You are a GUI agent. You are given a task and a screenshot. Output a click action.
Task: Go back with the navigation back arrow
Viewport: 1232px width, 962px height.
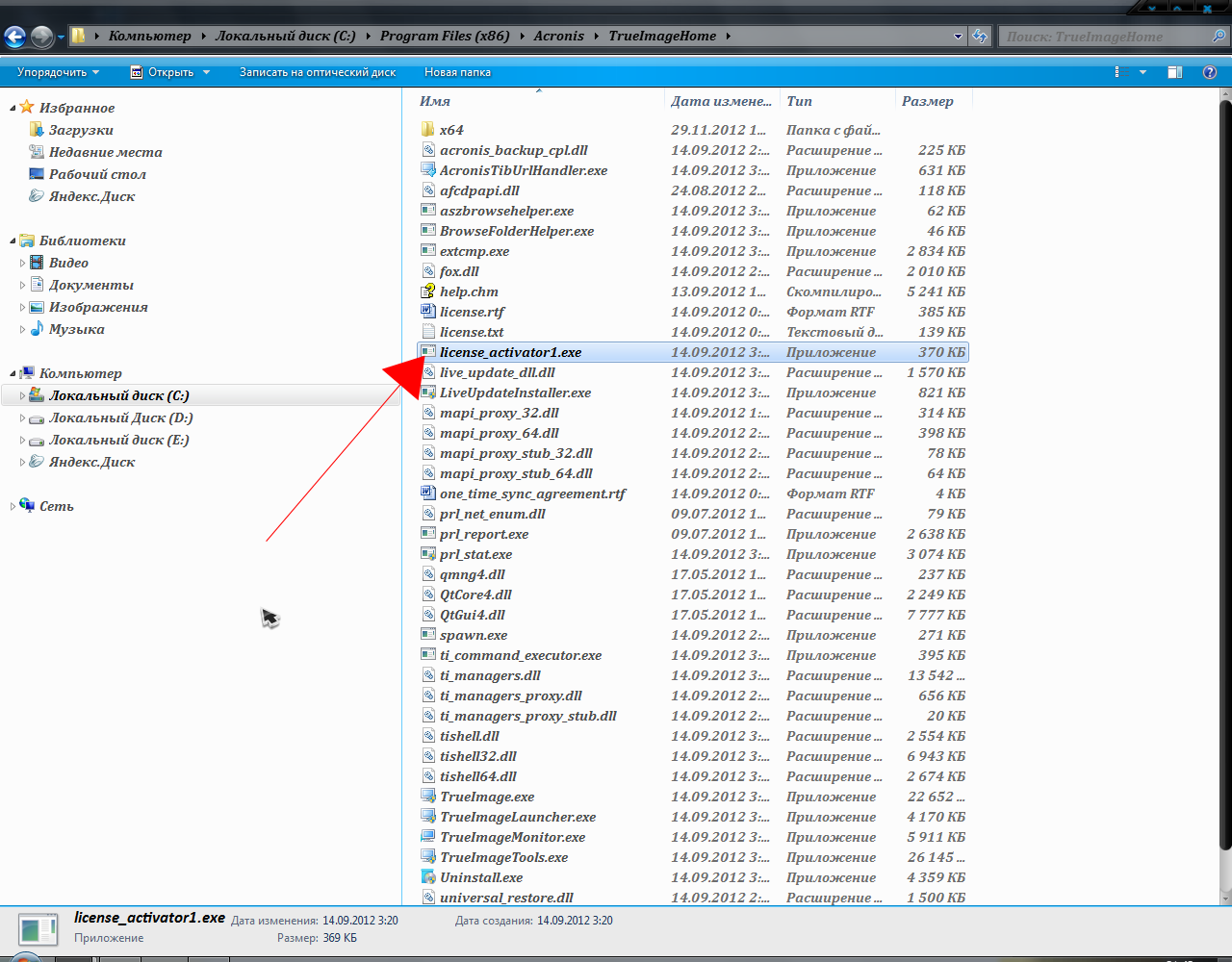click(14, 37)
